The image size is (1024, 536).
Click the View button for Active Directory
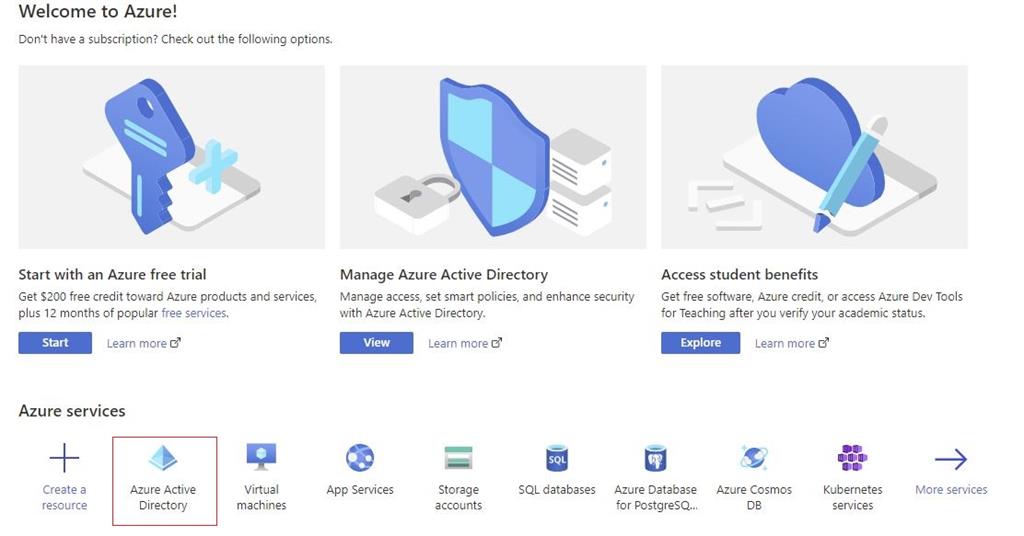coord(376,343)
